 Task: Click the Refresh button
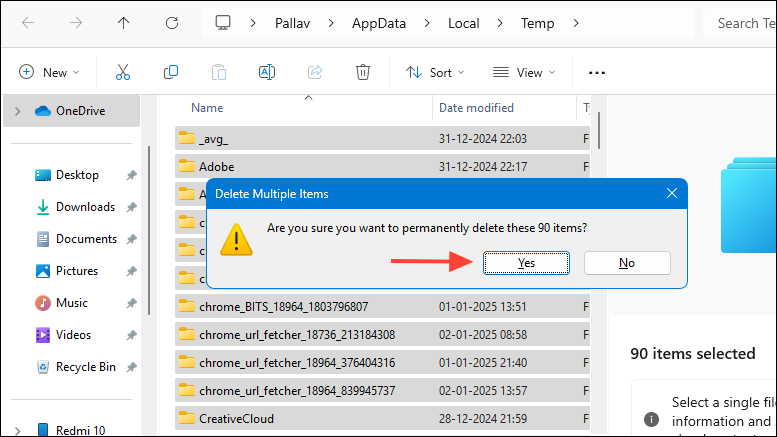tap(171, 22)
